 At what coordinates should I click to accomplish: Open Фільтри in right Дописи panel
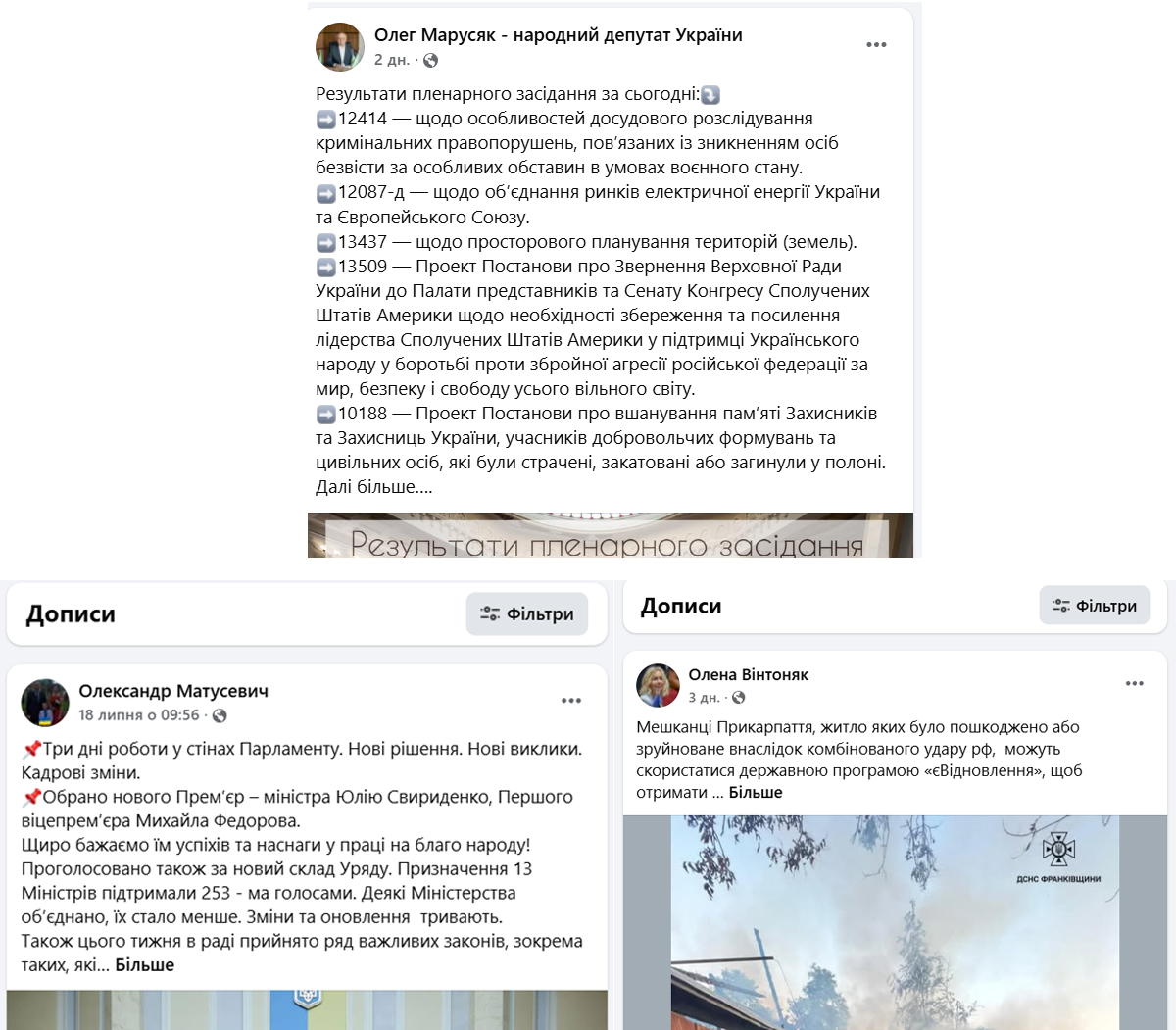point(1095,606)
